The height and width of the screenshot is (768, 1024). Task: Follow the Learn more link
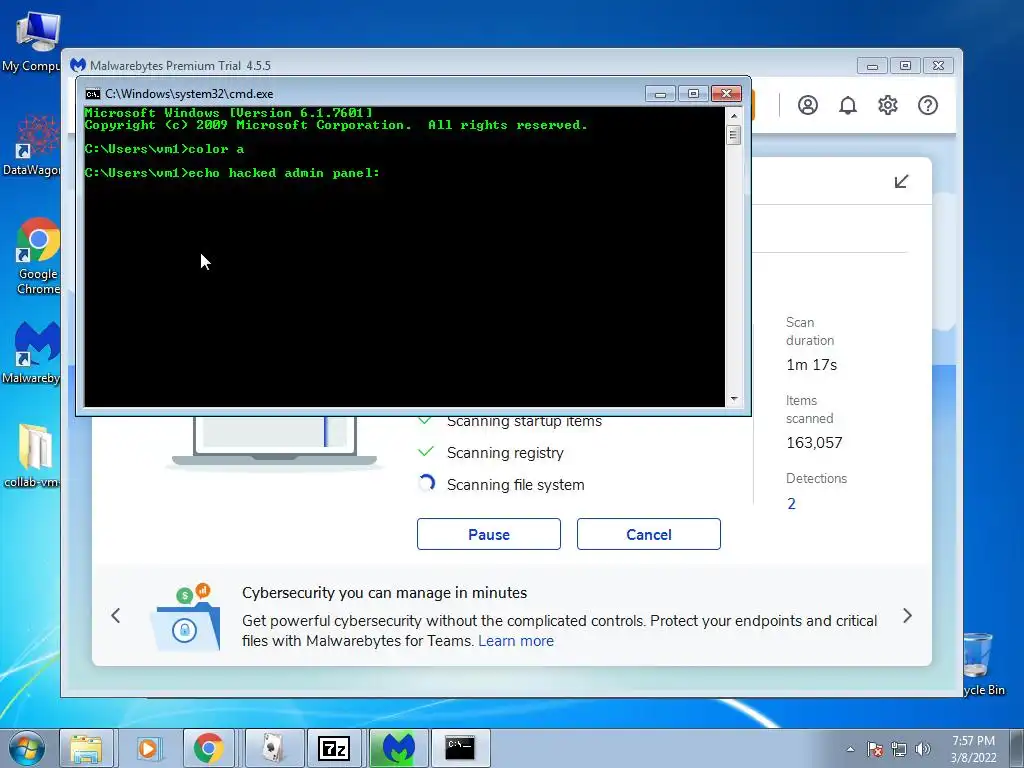click(516, 641)
